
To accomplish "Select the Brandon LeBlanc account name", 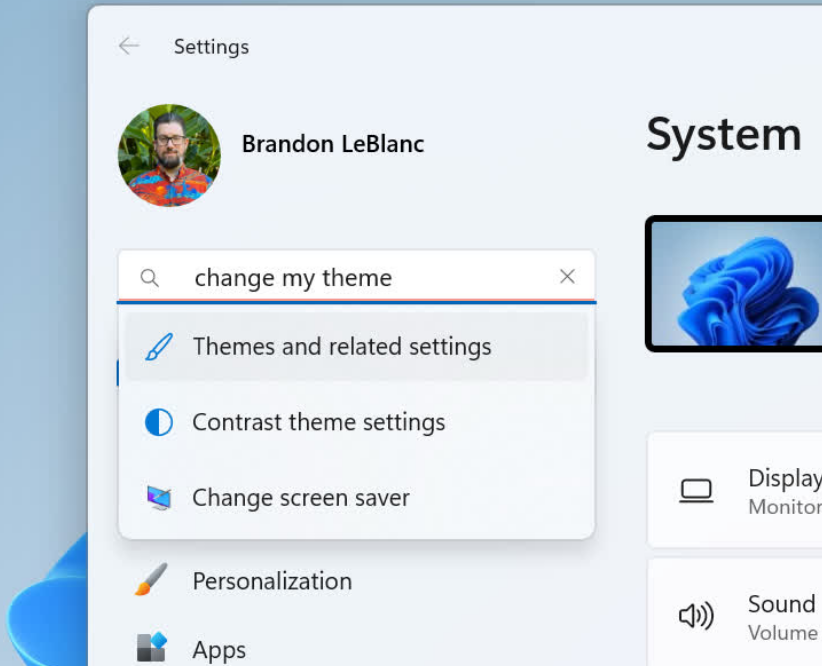I will click(x=333, y=144).
